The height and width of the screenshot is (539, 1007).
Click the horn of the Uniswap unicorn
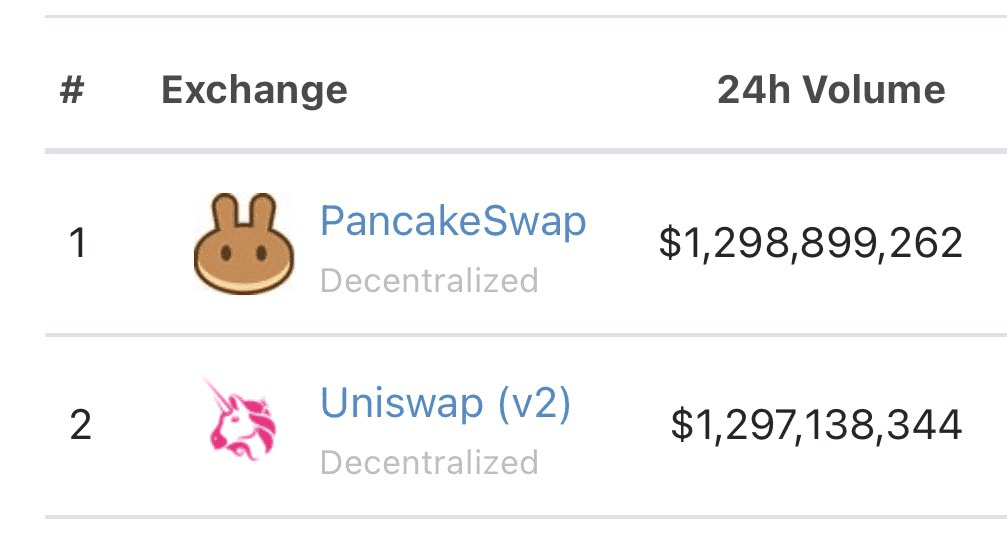click(x=218, y=393)
